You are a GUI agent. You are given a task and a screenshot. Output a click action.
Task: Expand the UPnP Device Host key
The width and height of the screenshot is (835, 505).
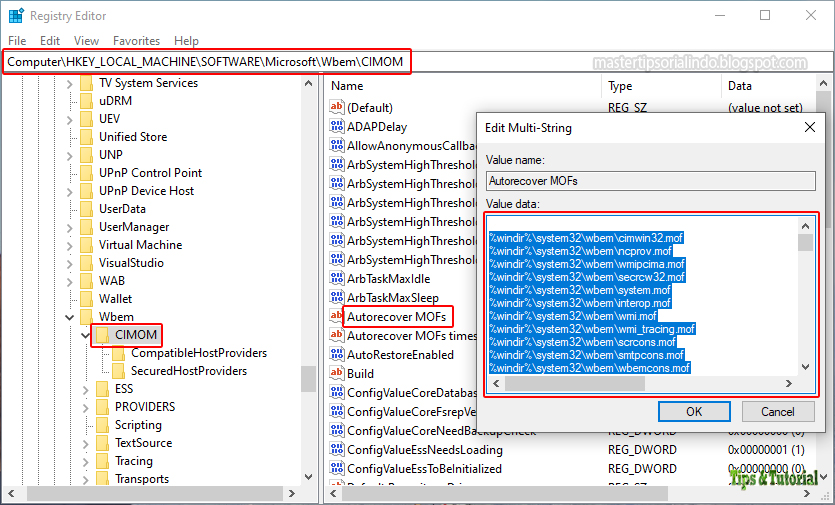pyautogui.click(x=69, y=191)
